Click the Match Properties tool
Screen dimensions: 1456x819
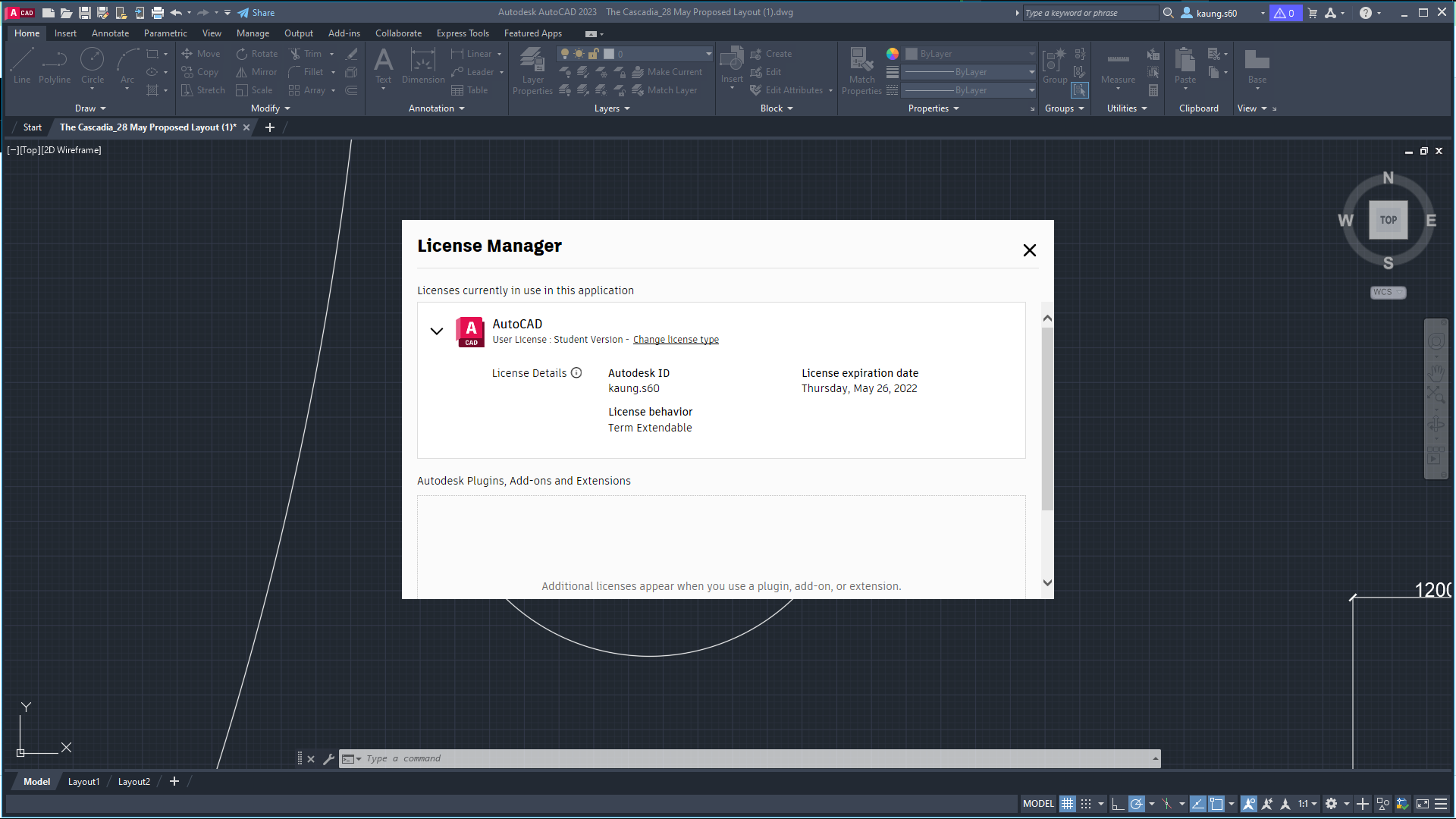coord(861,71)
